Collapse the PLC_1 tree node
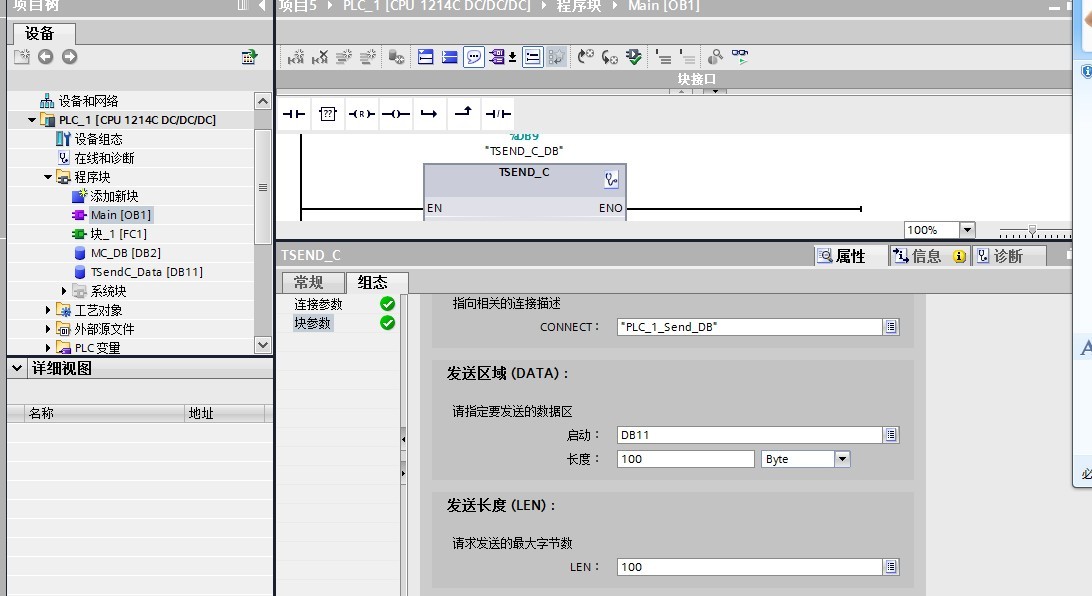Screen dimensions: 1092x596 click(32, 120)
